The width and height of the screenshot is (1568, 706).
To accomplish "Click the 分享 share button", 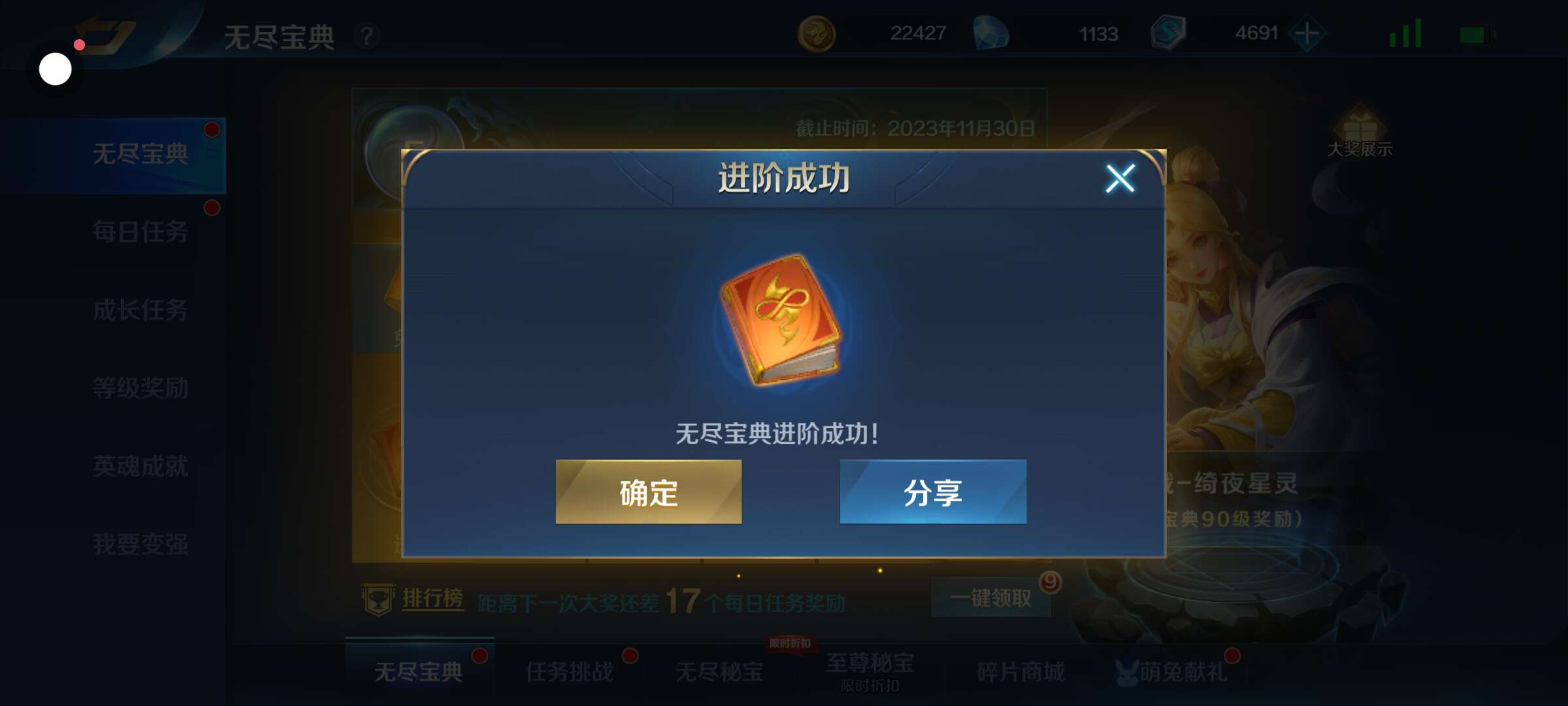I will [933, 492].
